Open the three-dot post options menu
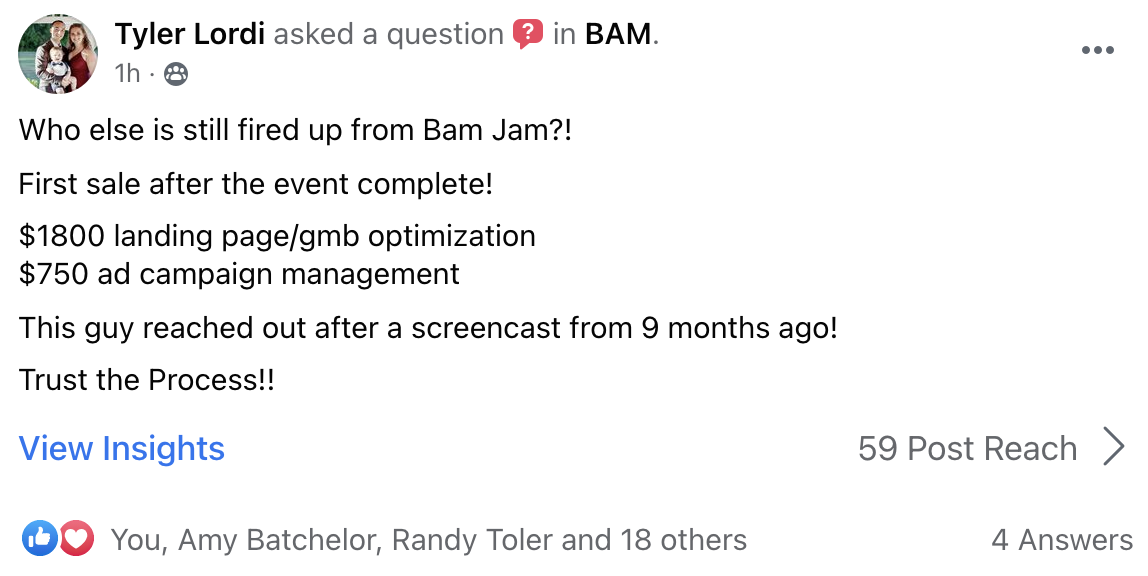 (x=1098, y=51)
